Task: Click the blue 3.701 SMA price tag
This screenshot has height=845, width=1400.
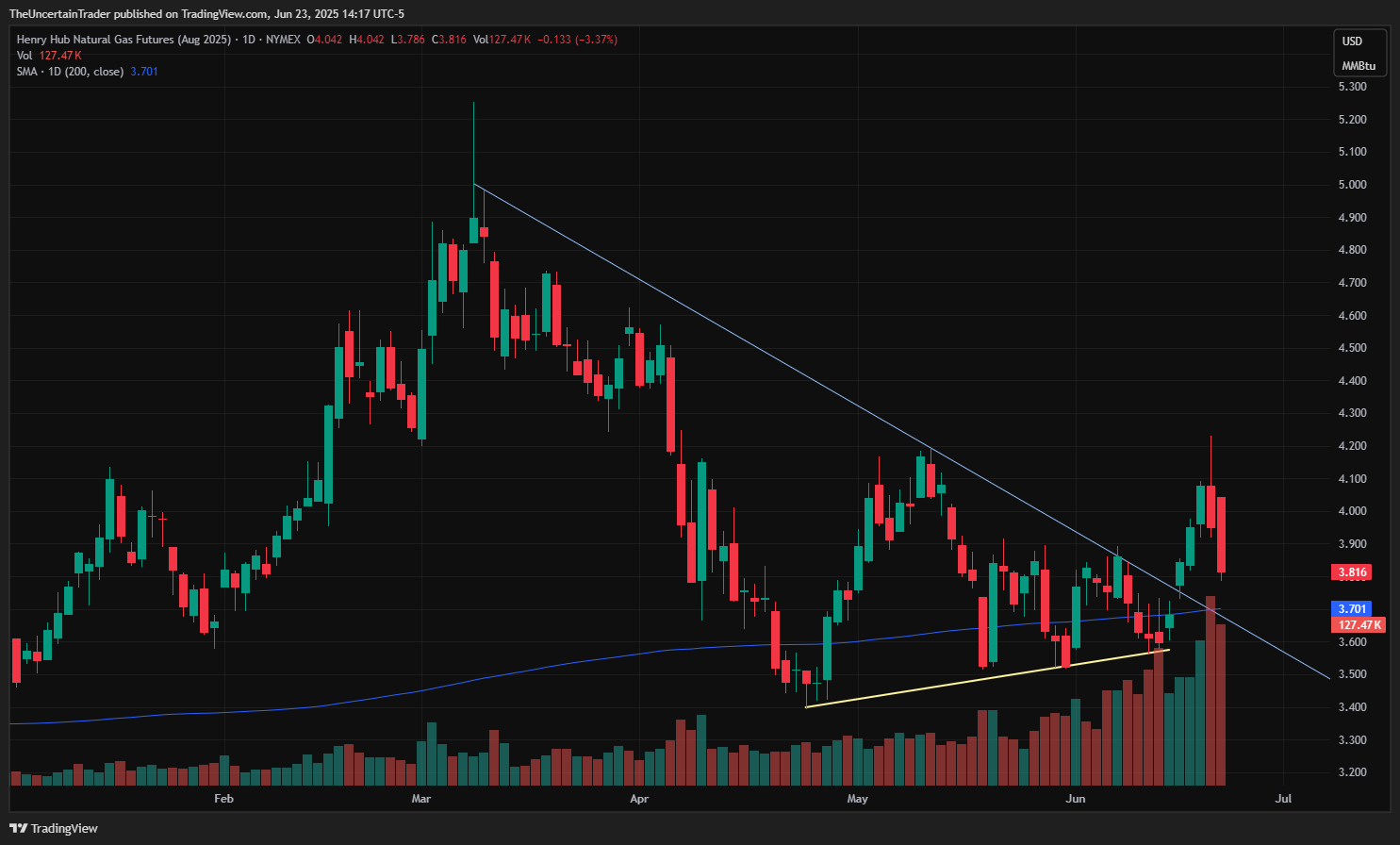Action: (1352, 609)
